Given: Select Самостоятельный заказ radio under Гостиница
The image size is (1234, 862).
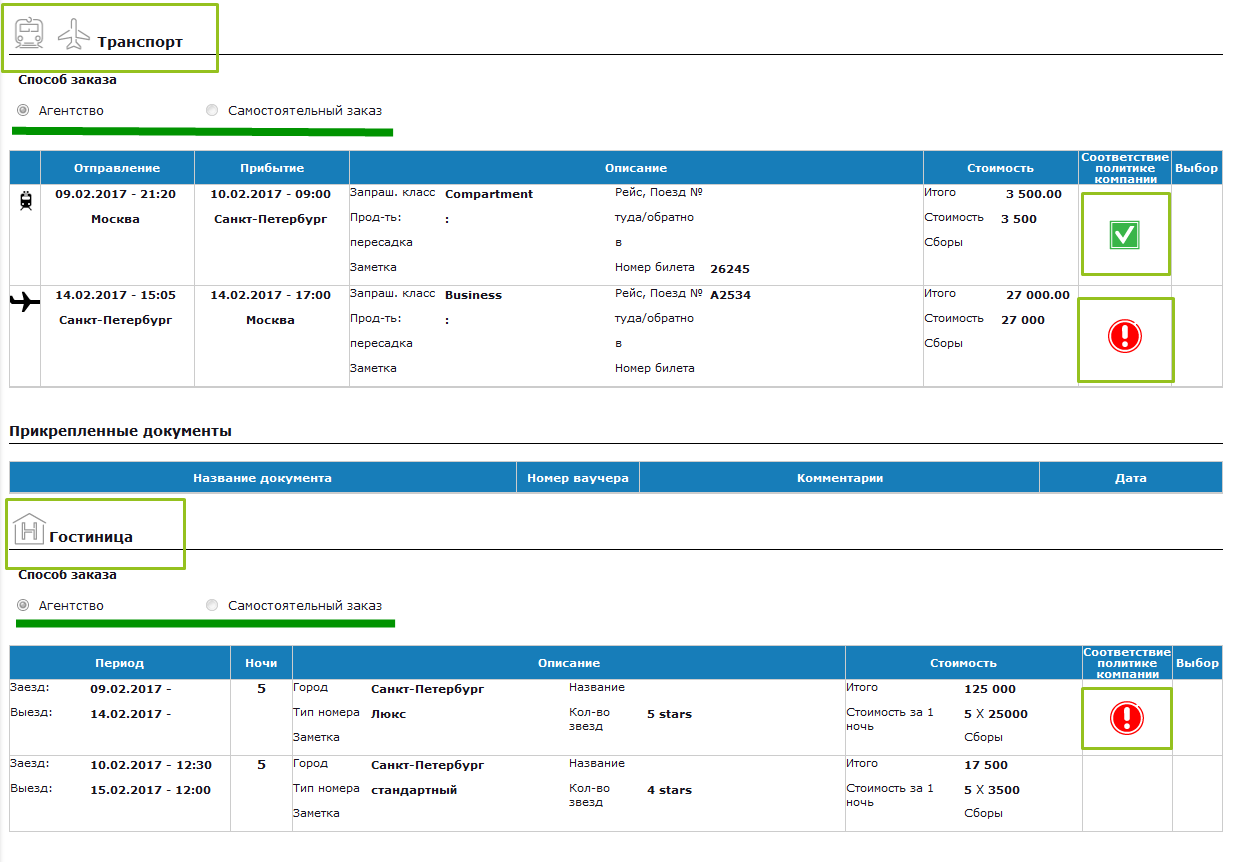Looking at the screenshot, I should tap(211, 606).
